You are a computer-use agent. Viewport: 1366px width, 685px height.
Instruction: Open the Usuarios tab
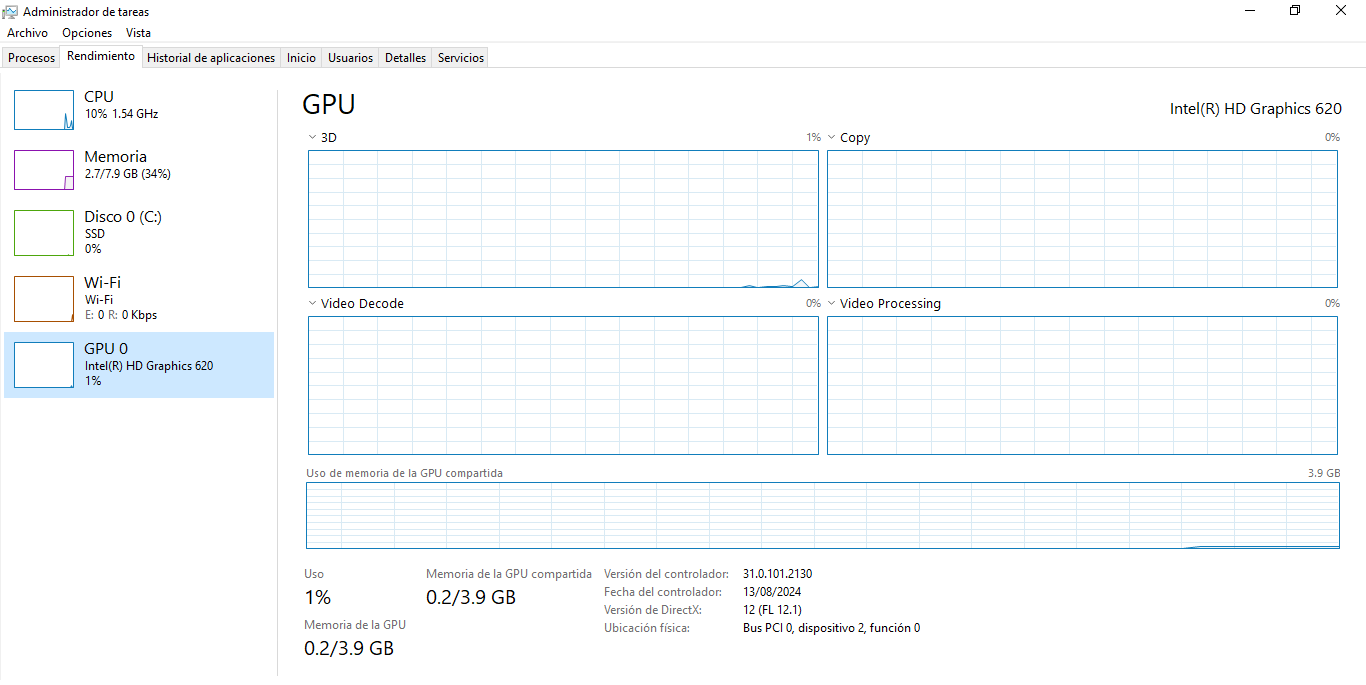point(351,58)
